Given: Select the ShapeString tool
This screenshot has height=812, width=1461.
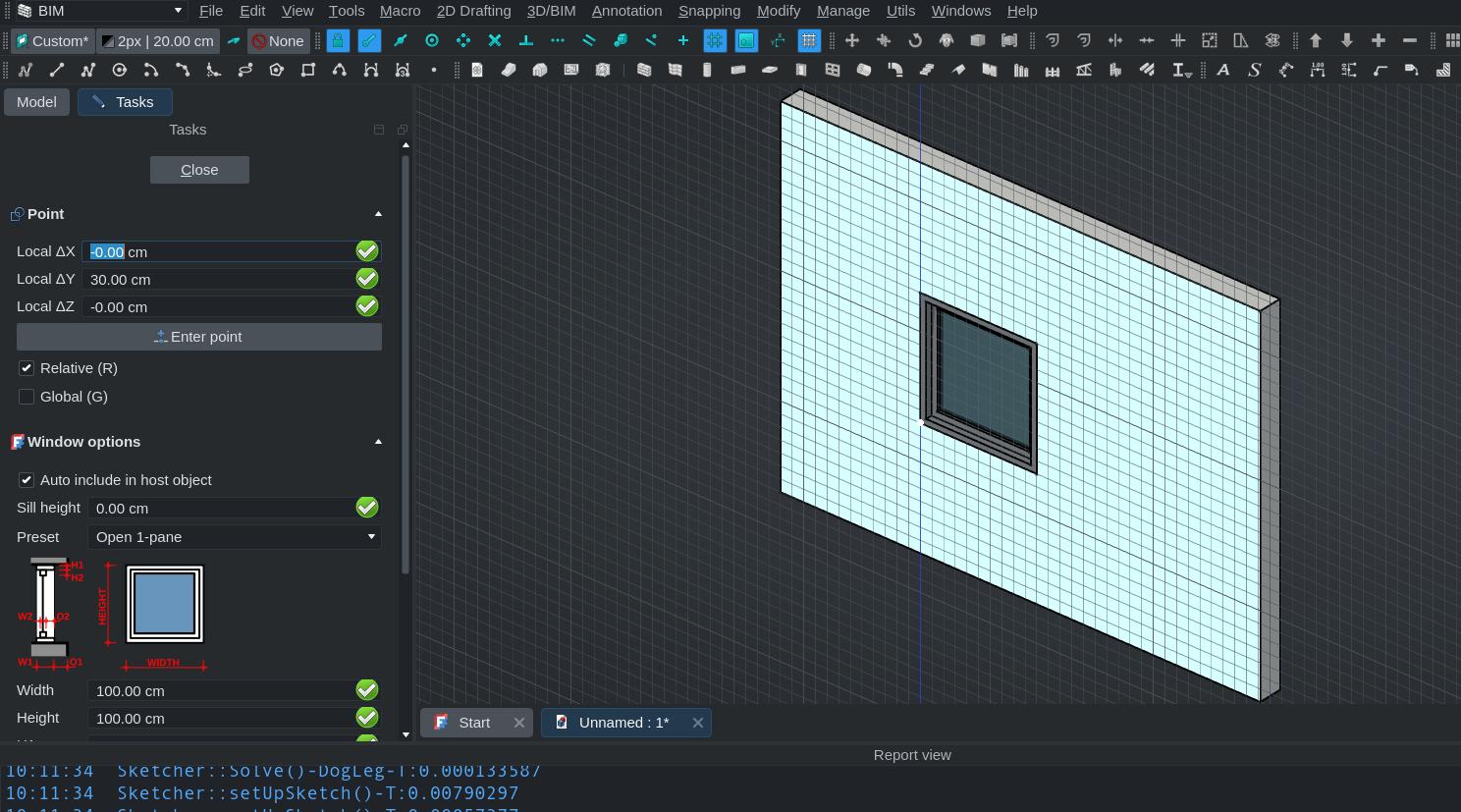Looking at the screenshot, I should coord(1255,70).
